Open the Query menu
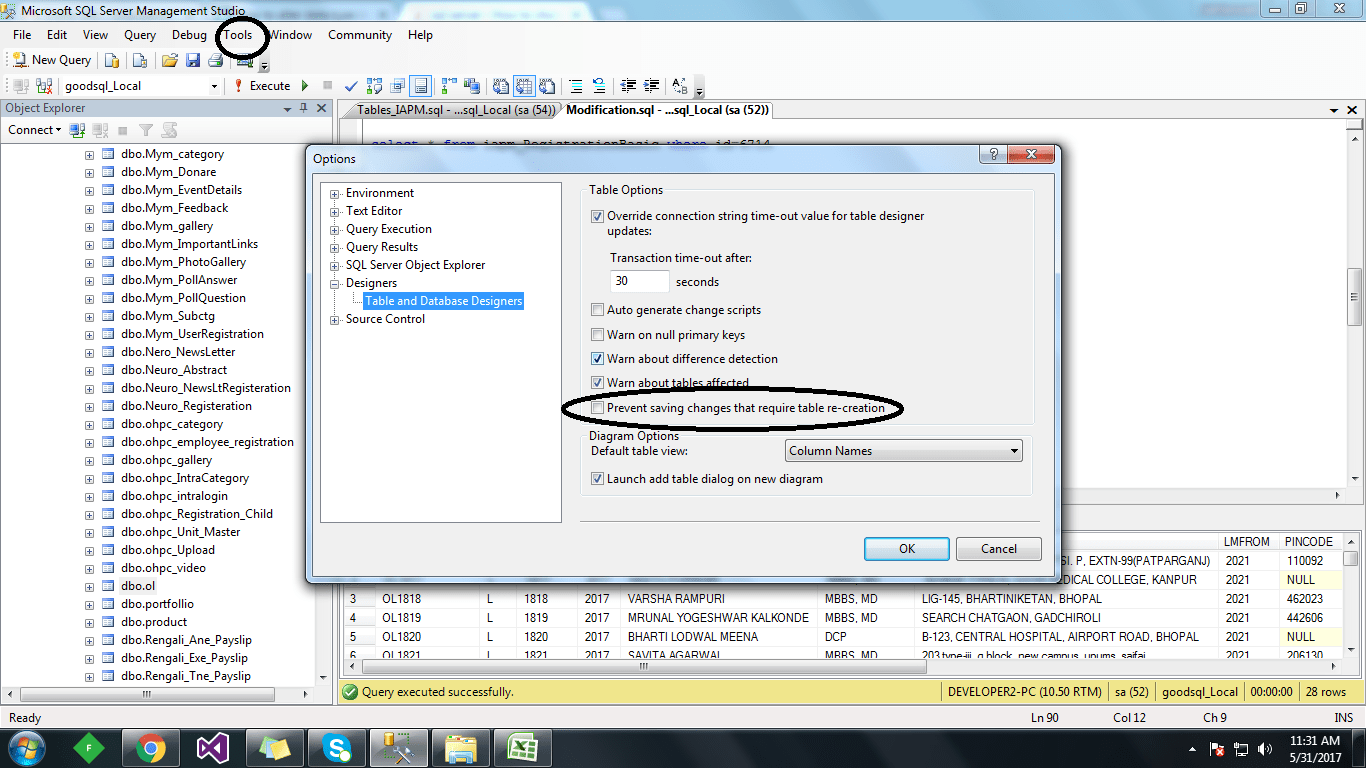Screen dimensions: 1366x768 coord(140,35)
